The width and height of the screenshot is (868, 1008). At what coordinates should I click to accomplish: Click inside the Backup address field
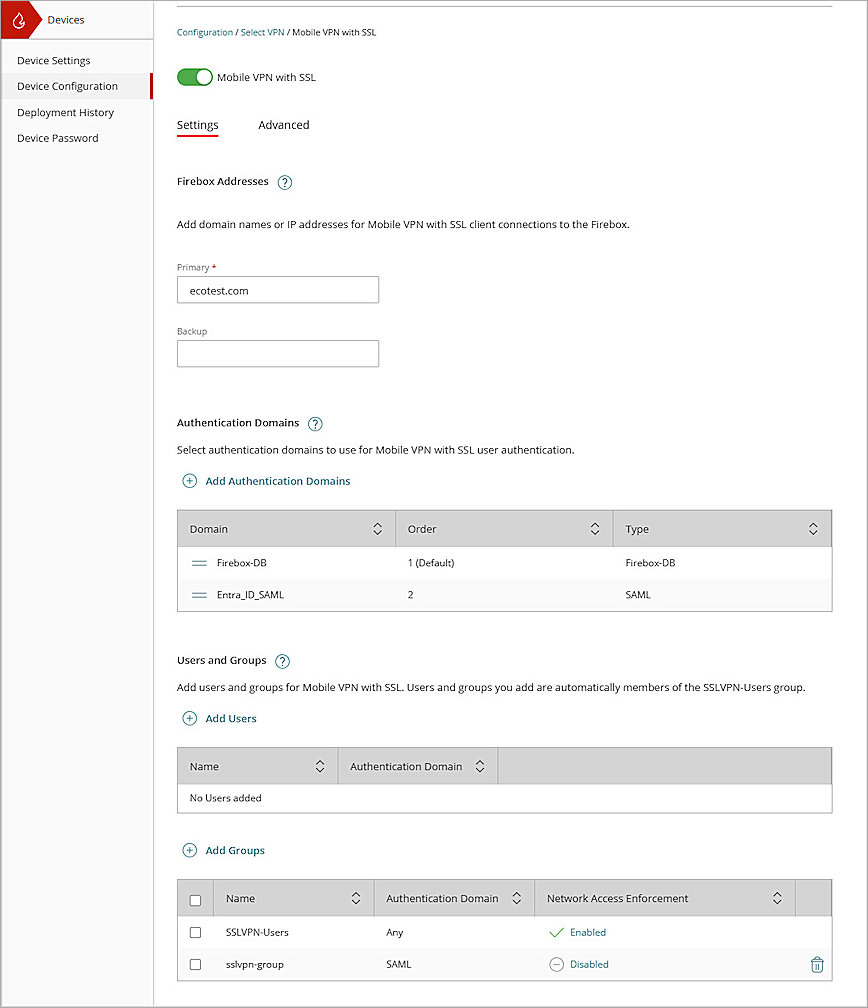click(x=278, y=353)
